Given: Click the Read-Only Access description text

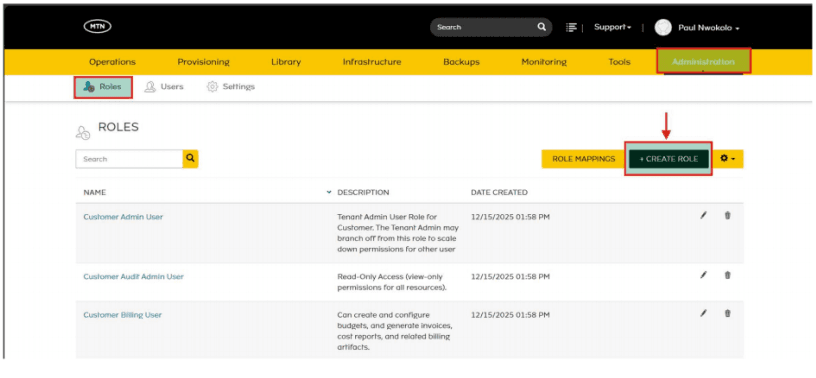Looking at the screenshot, I should click(391, 282).
